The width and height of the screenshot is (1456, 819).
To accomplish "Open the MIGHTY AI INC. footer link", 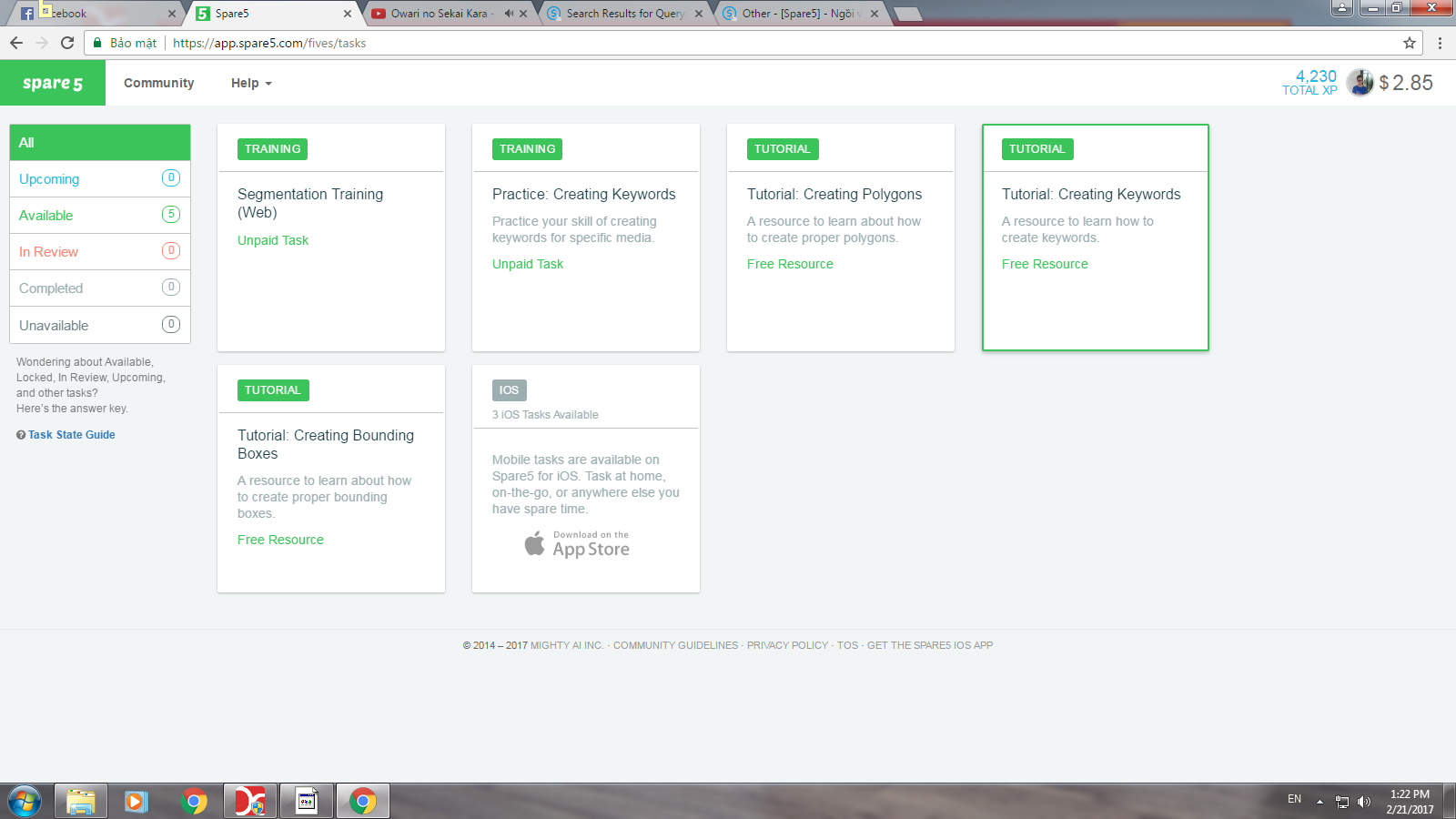I will (567, 645).
